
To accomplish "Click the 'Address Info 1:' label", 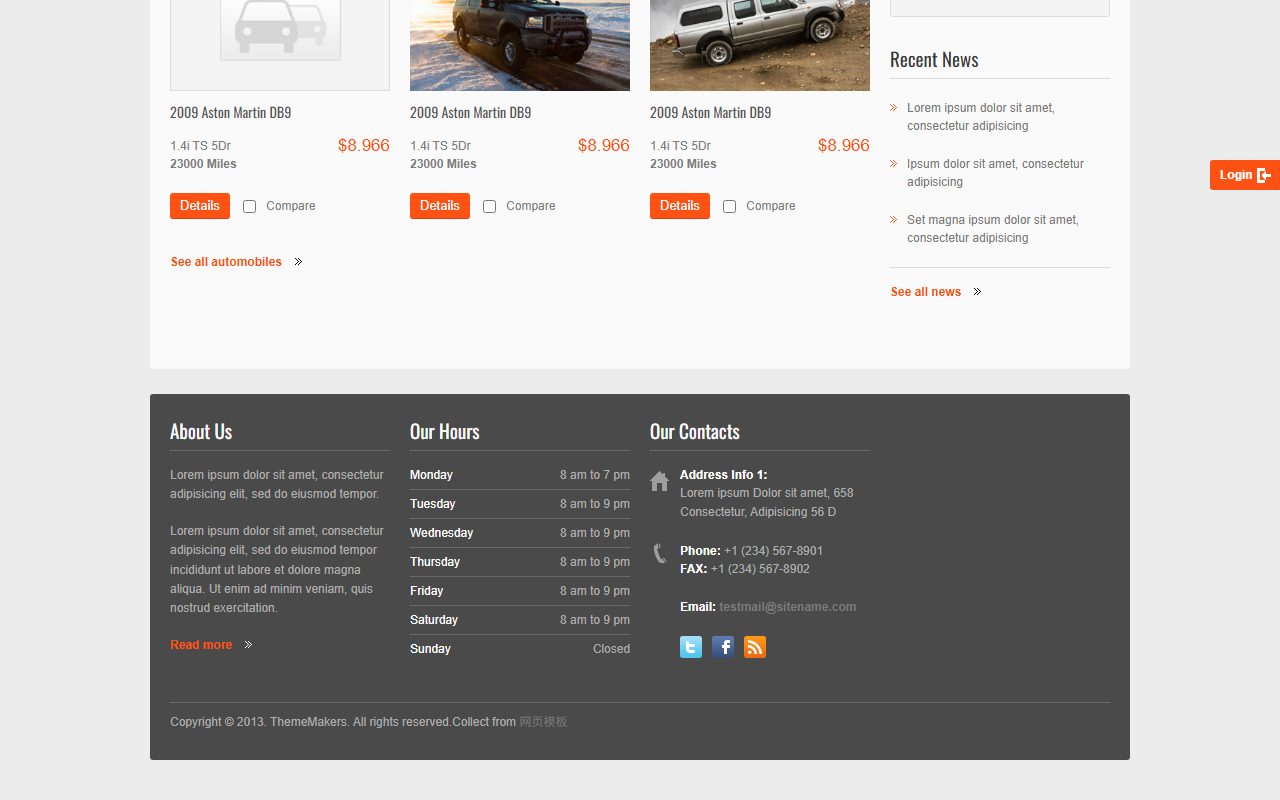I will tap(724, 475).
